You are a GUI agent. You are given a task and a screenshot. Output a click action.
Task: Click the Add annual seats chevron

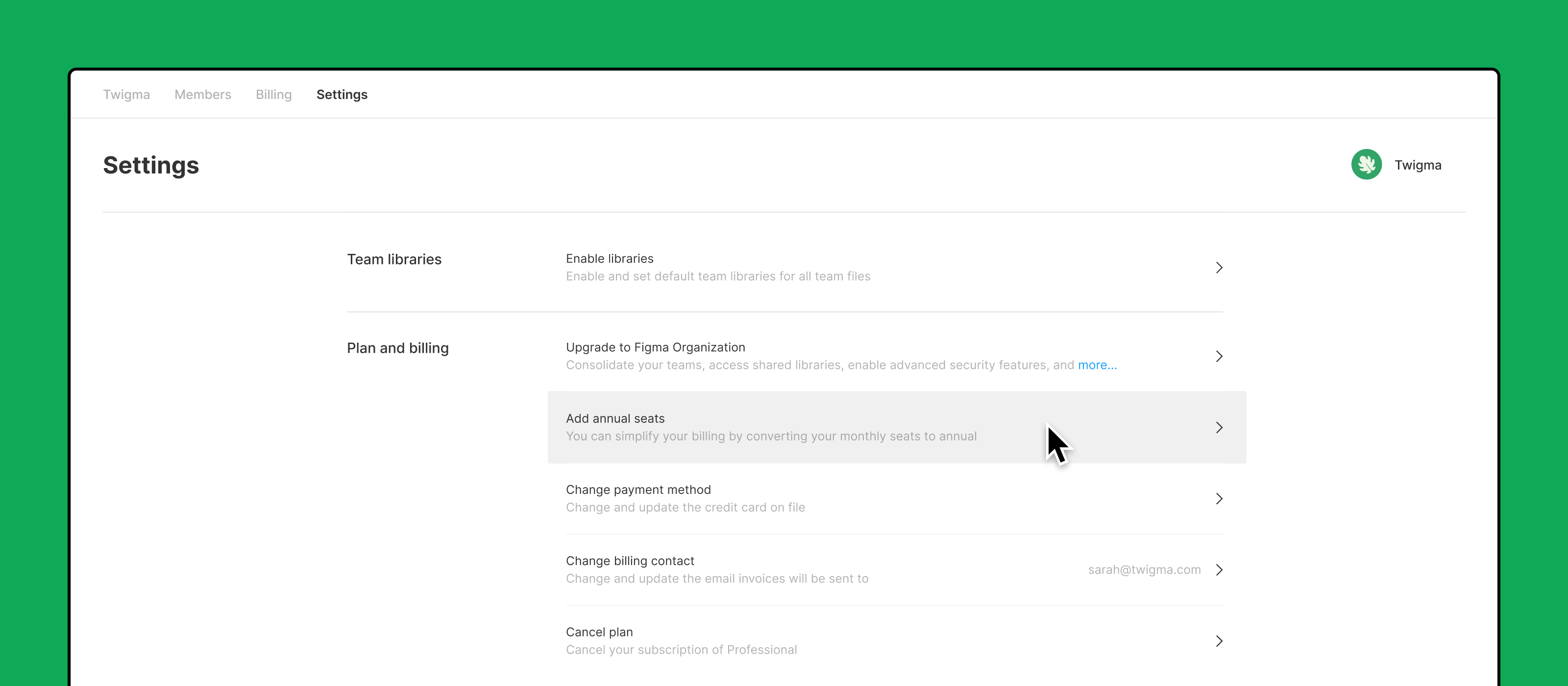(x=1219, y=427)
